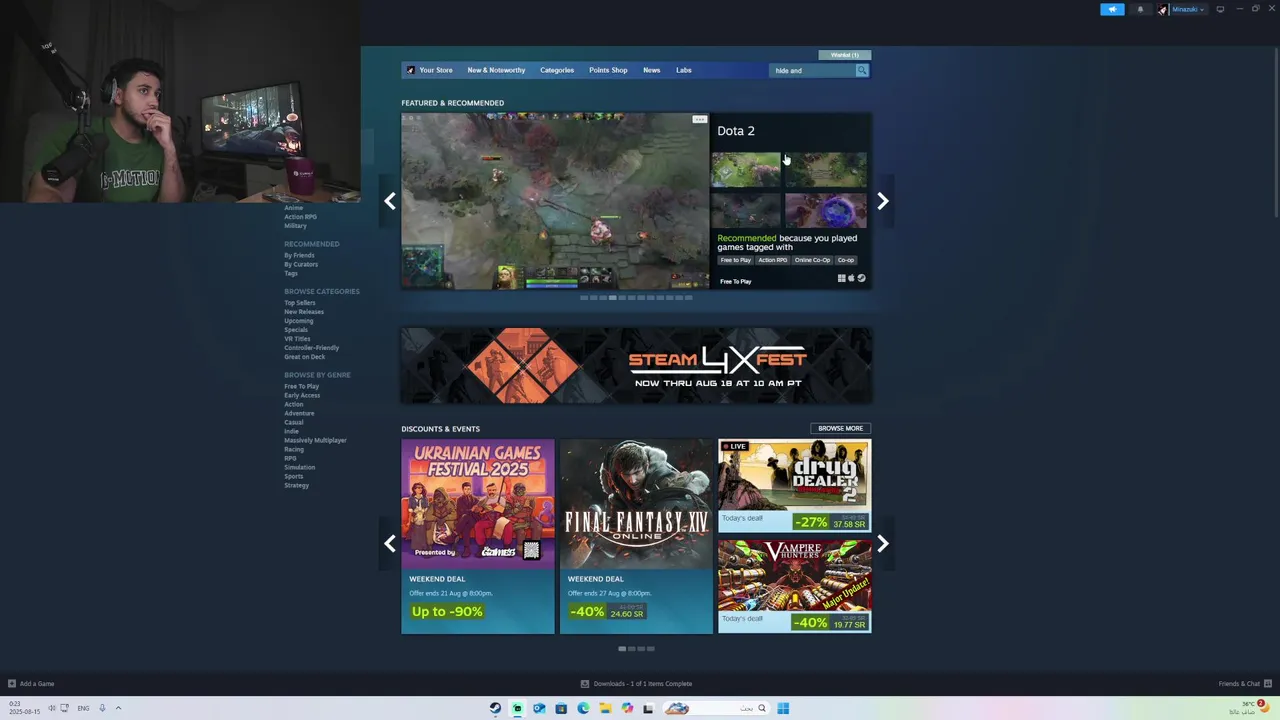Screen dimensions: 1280x720
Task: Switch to Big Picture mode icon
Action: pos(1220,9)
